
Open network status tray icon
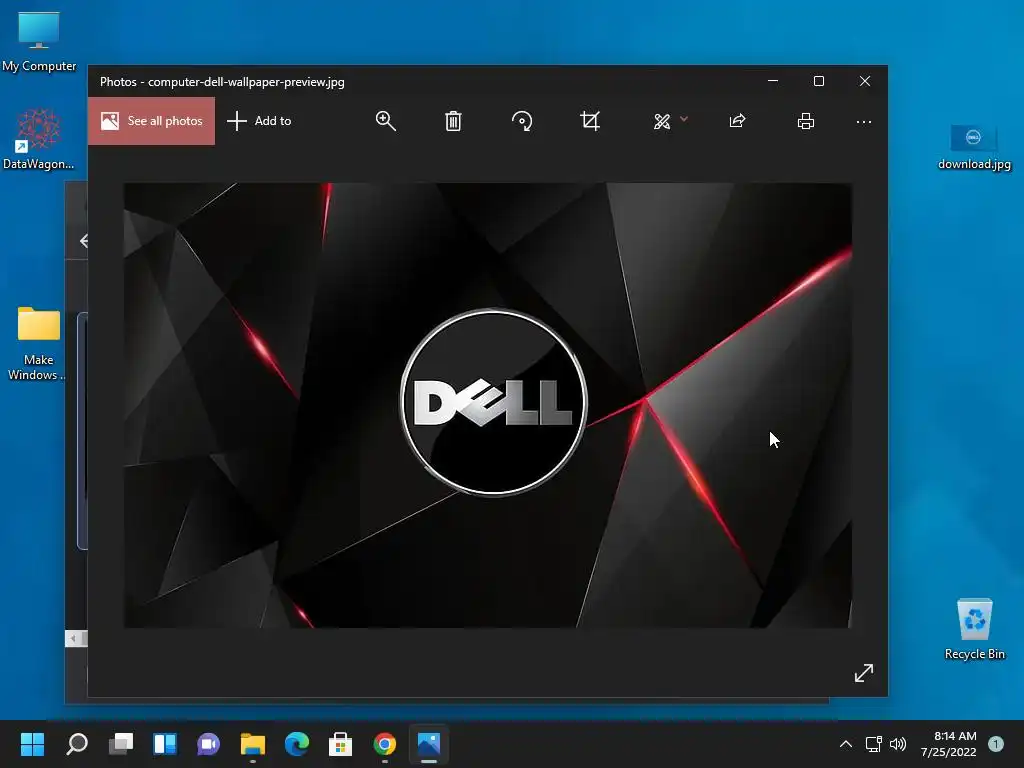(x=874, y=744)
